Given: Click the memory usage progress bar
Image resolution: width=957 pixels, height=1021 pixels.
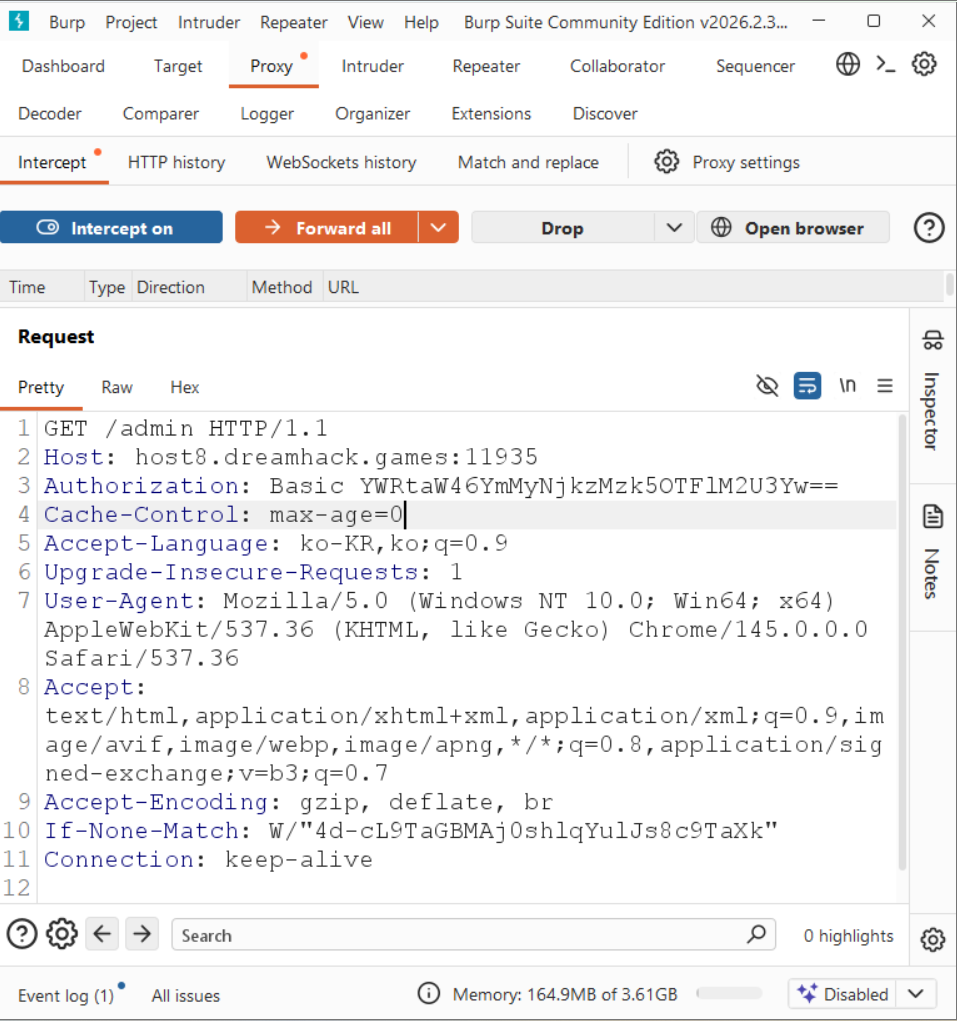Looking at the screenshot, I should (x=729, y=994).
